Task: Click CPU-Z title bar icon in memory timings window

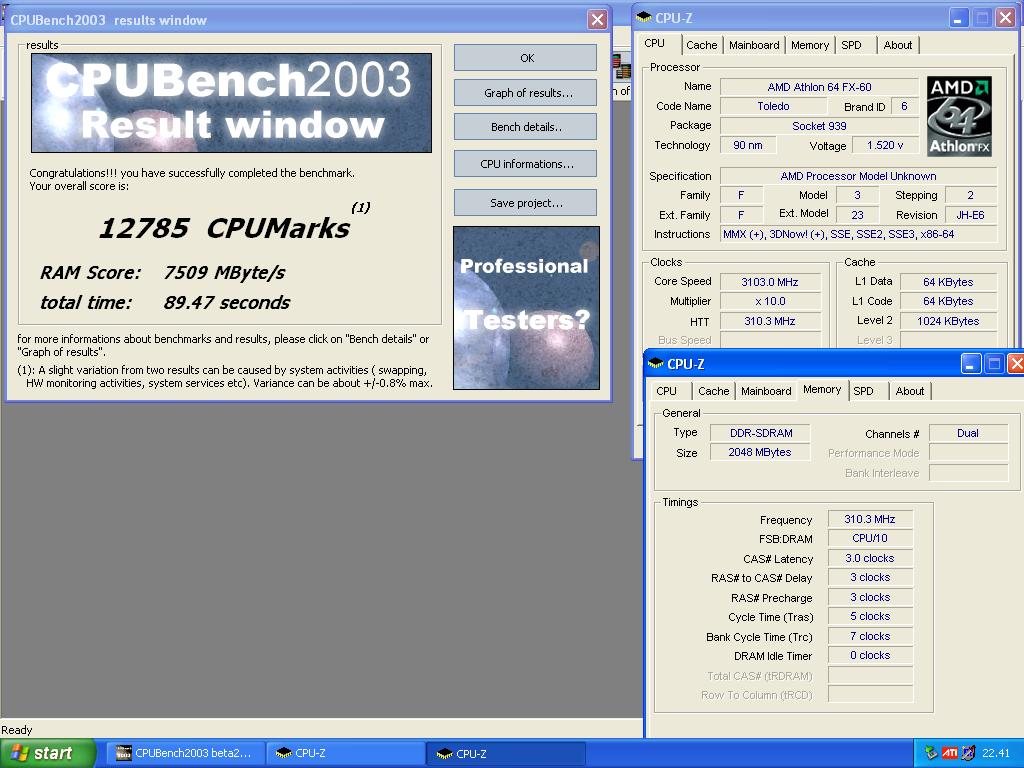Action: point(656,363)
